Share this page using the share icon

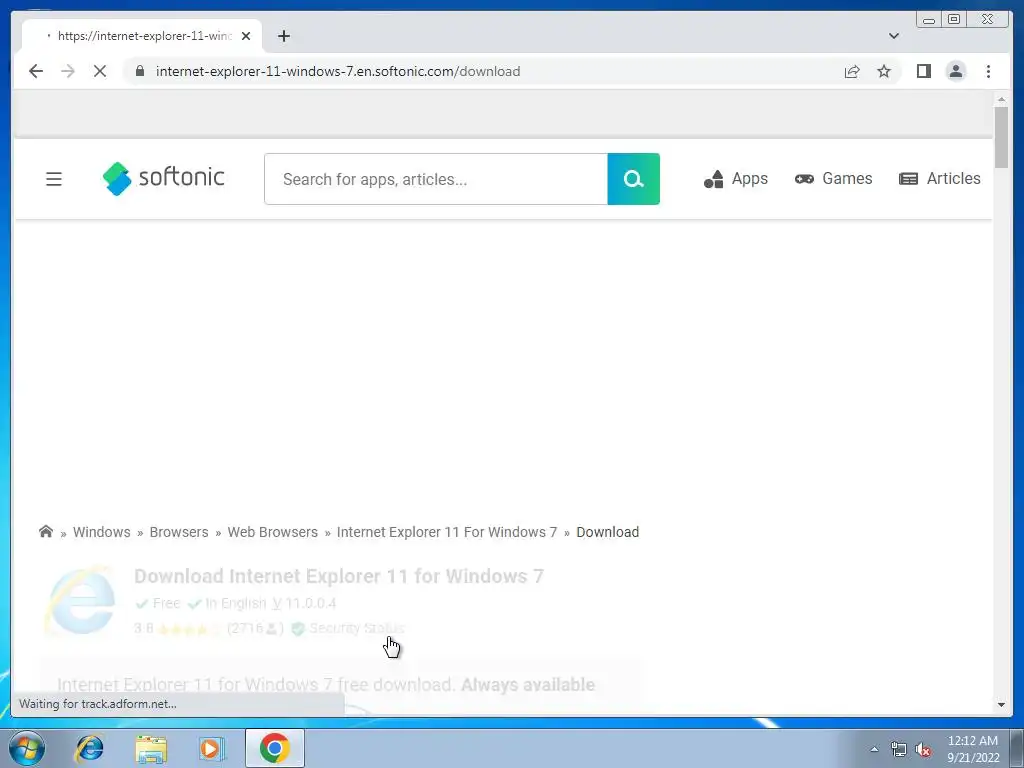[x=852, y=71]
